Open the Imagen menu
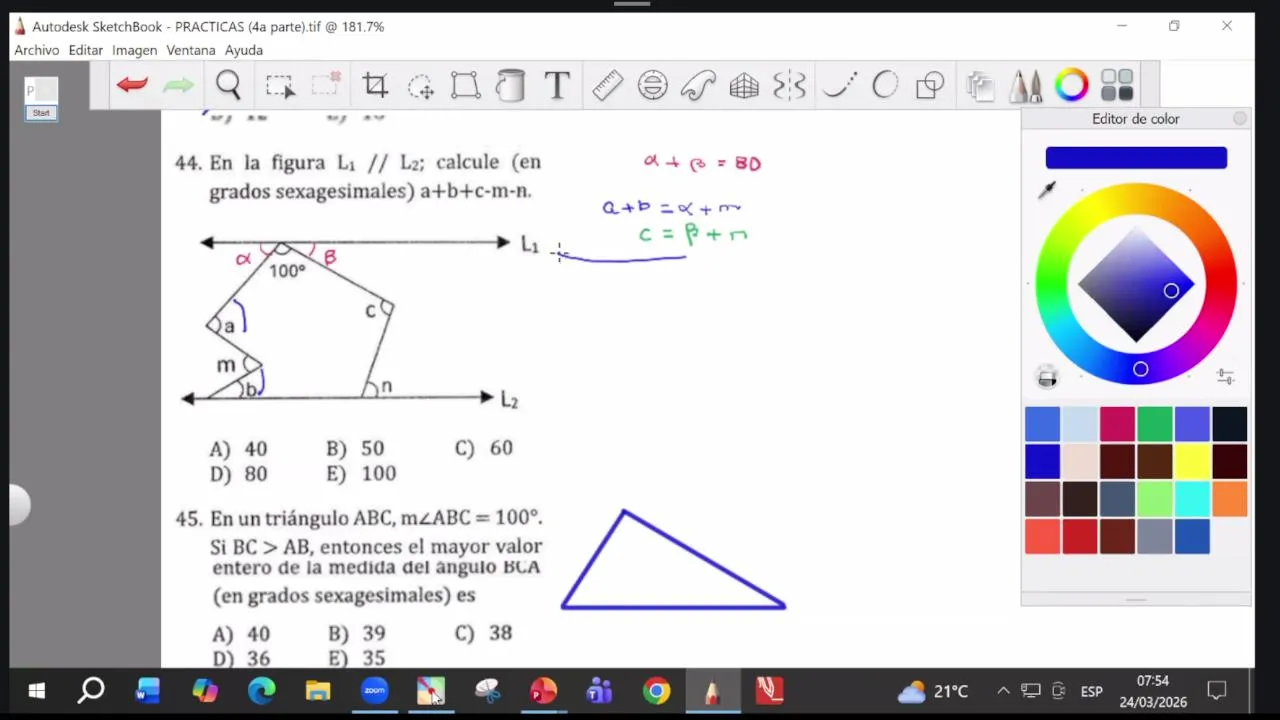This screenshot has height=720, width=1280. click(x=135, y=50)
